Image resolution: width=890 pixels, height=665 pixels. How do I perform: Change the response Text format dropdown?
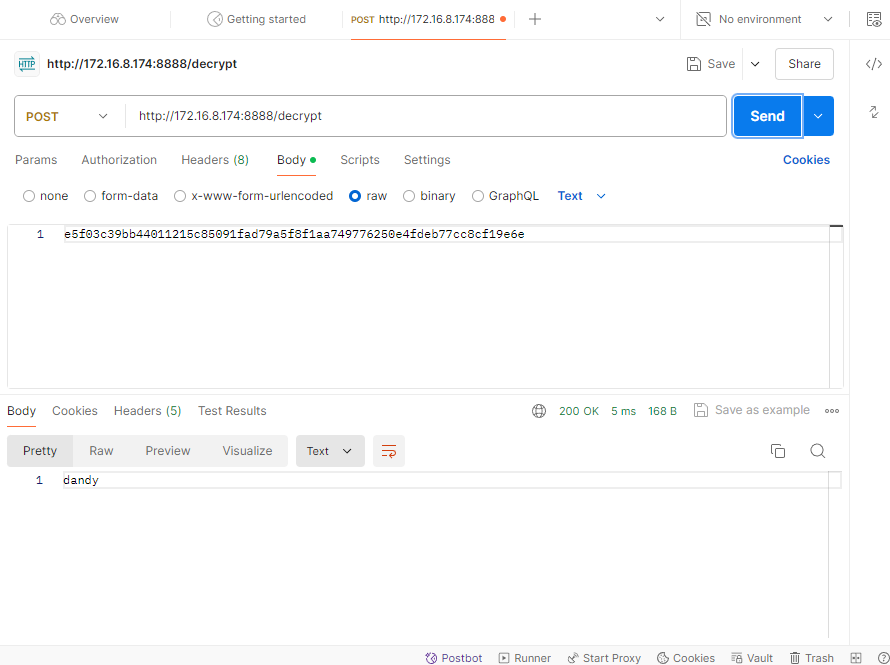click(330, 451)
